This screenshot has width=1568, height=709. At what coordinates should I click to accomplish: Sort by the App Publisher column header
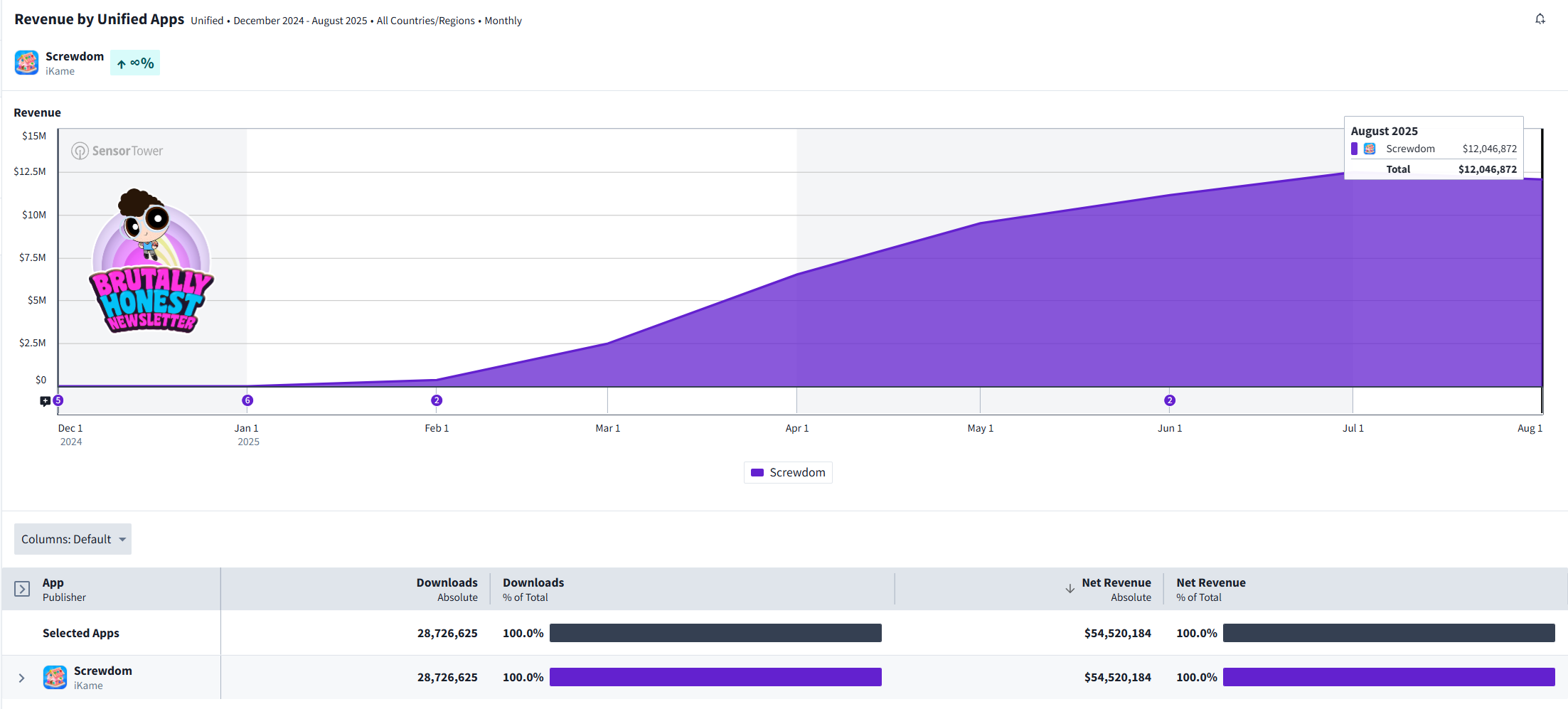[64, 590]
